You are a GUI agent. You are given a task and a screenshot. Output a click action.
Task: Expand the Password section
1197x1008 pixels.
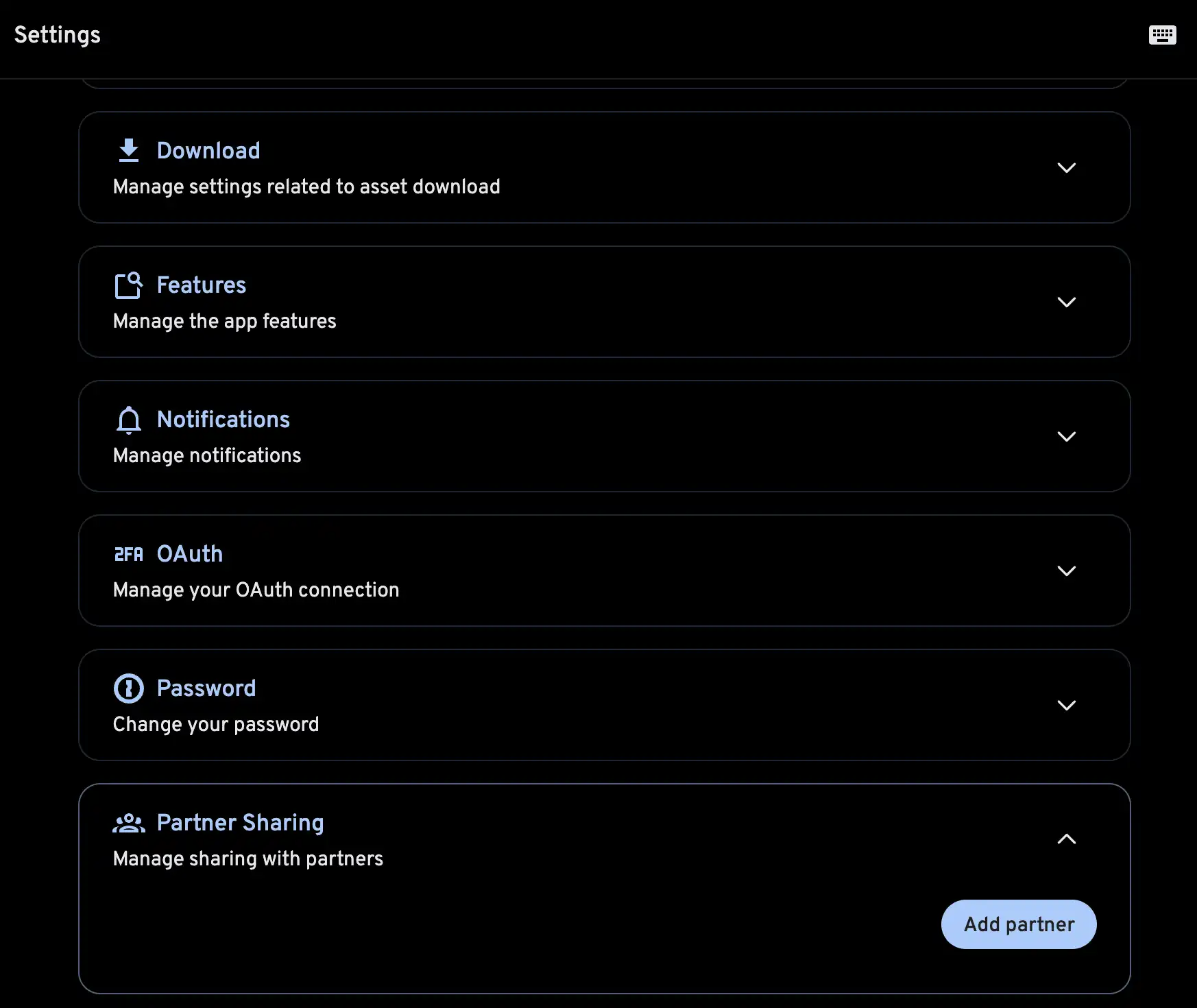tap(1067, 705)
